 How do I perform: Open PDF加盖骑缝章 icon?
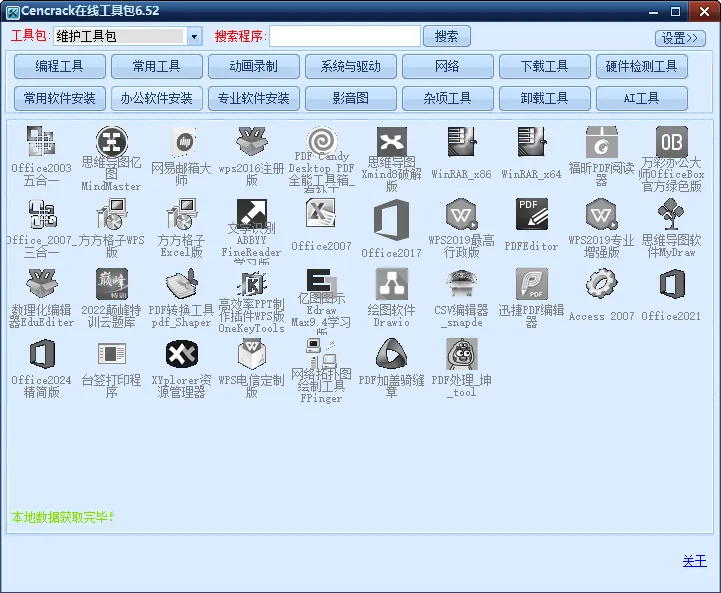(x=391, y=354)
